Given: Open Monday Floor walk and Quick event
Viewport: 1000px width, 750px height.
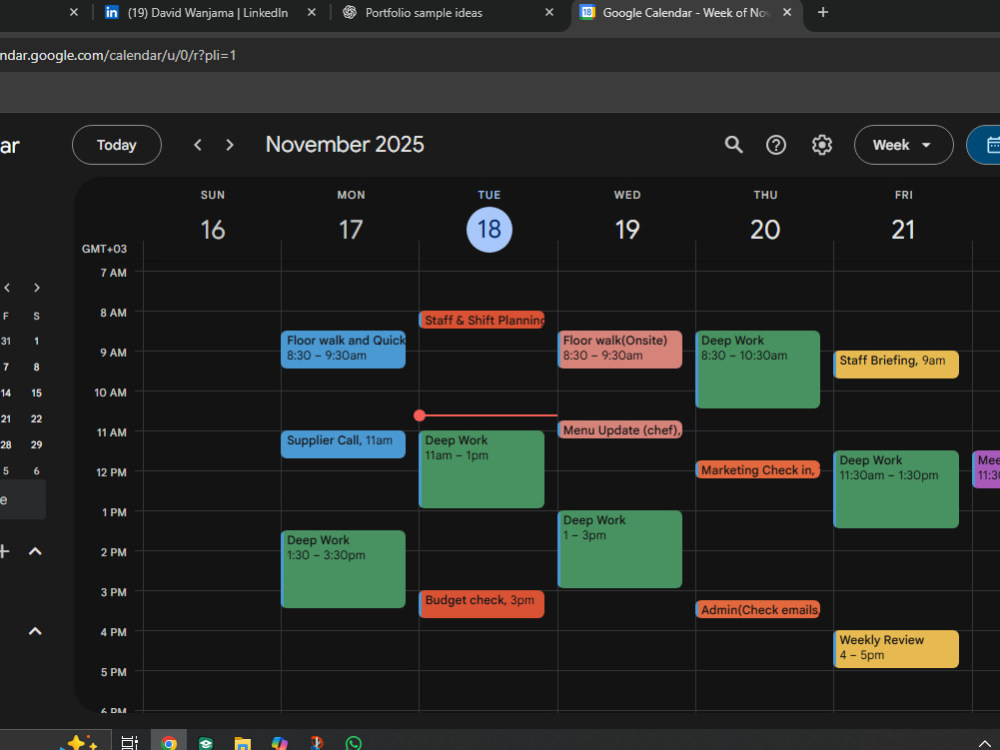Looking at the screenshot, I should click(x=343, y=349).
